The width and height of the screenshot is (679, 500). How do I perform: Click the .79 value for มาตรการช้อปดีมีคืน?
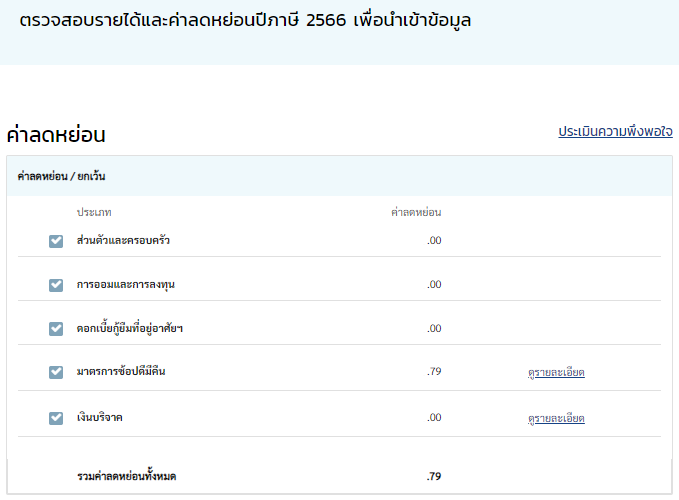pyautogui.click(x=434, y=371)
